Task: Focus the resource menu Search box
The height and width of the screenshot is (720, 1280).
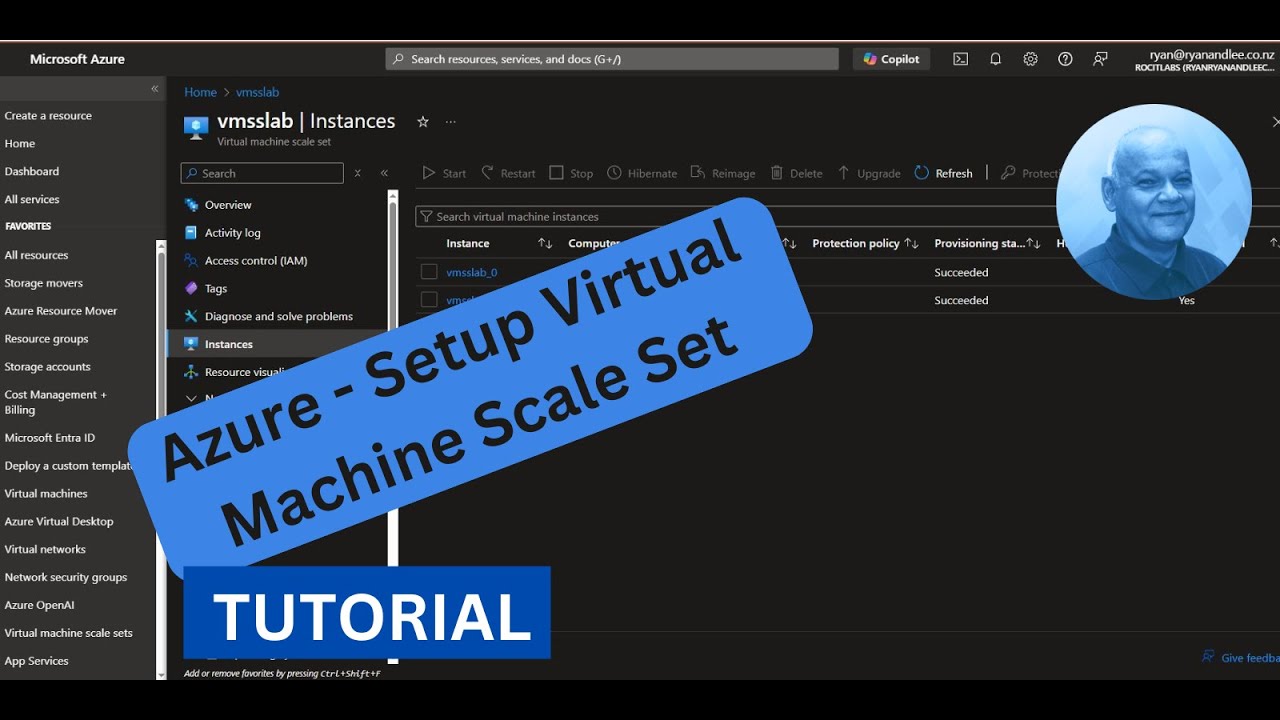Action: [262, 173]
